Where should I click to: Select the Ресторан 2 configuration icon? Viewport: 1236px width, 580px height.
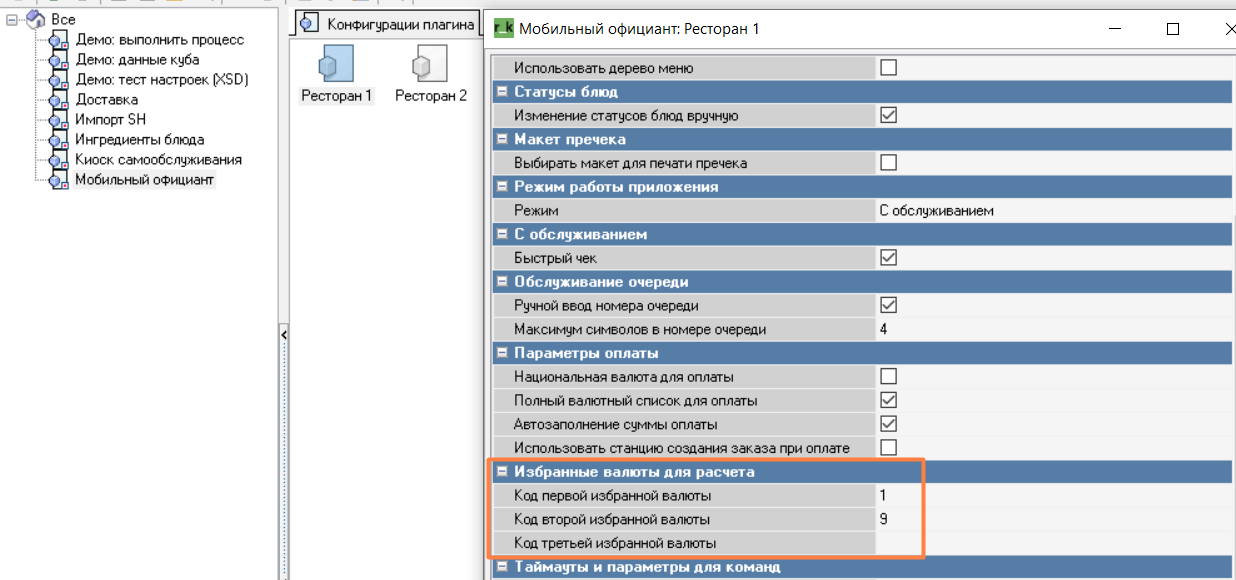tap(430, 66)
